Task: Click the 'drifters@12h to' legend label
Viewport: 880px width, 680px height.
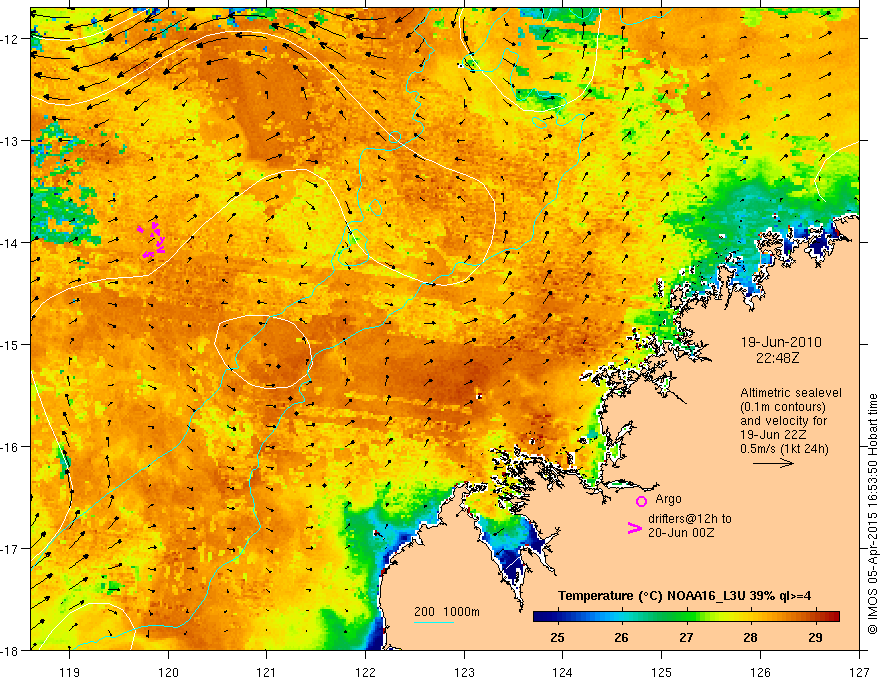Action: tap(690, 518)
